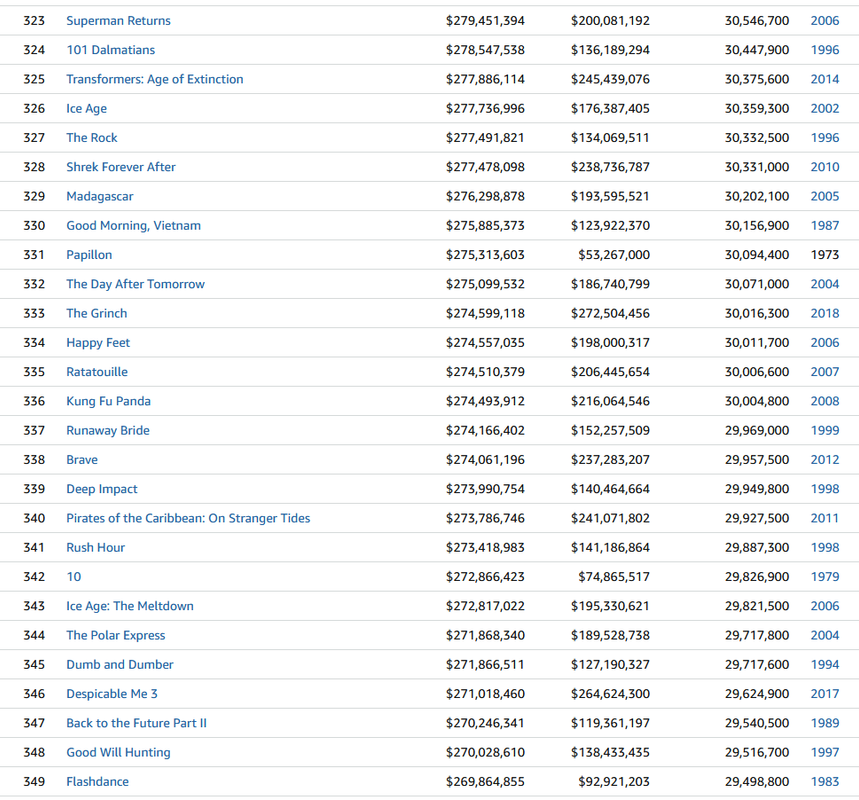This screenshot has width=859, height=800.
Task: Open the Despicable Me 3 link
Action: coord(112,694)
